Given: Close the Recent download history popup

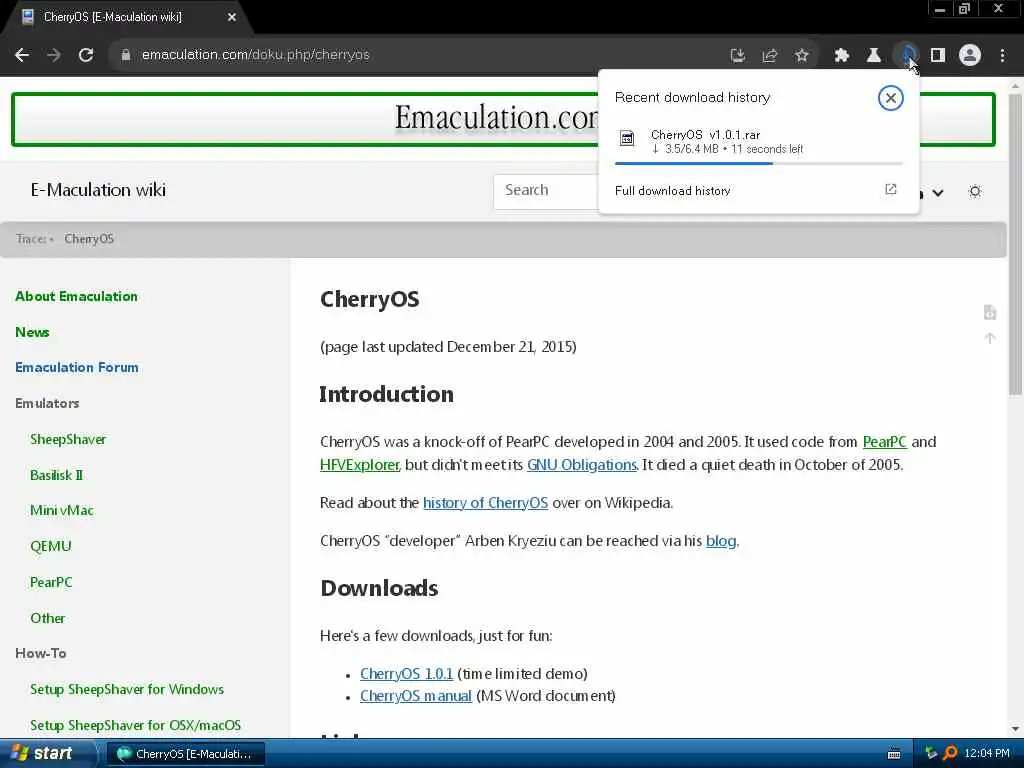Looking at the screenshot, I should 890,98.
